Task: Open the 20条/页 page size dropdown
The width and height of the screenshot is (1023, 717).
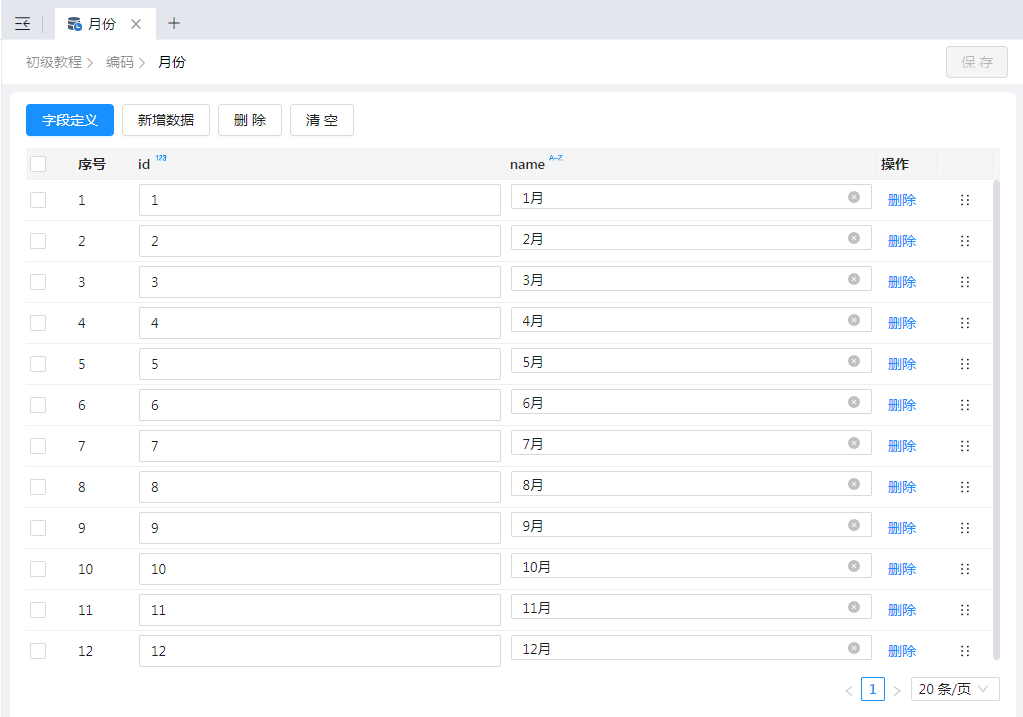Action: [x=954, y=689]
